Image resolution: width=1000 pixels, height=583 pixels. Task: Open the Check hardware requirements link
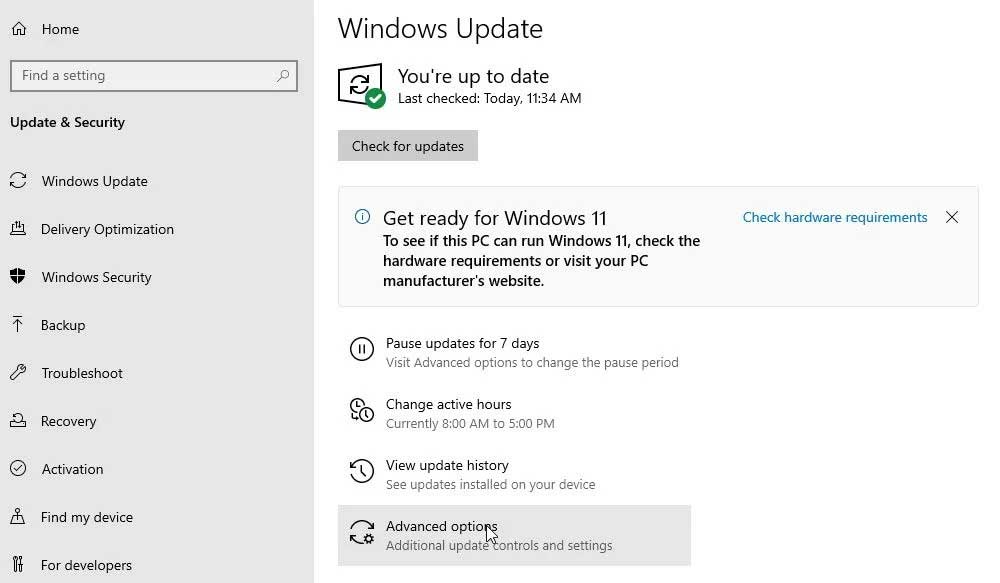(x=834, y=217)
